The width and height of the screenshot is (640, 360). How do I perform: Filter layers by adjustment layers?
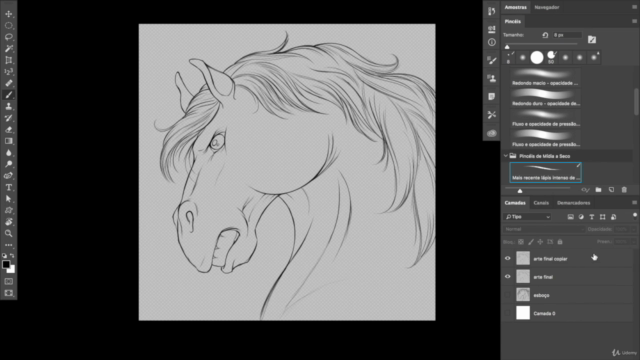click(x=581, y=217)
